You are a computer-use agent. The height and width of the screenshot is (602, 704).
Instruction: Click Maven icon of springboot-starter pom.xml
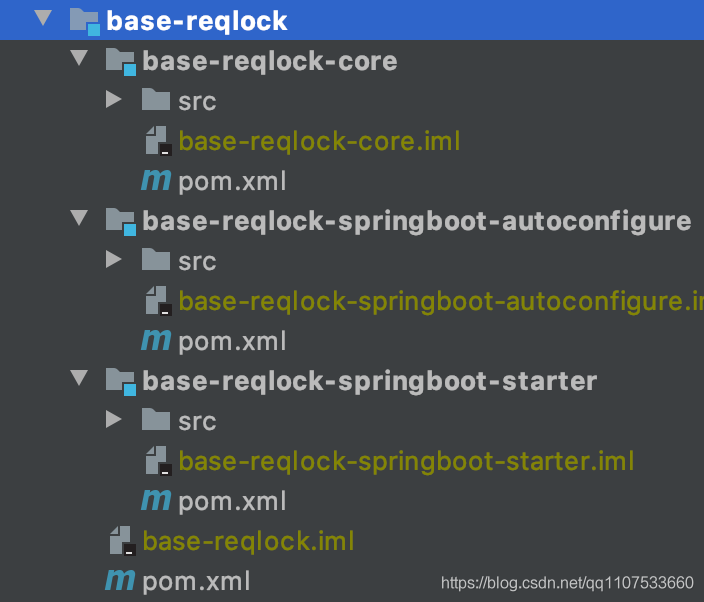point(156,500)
